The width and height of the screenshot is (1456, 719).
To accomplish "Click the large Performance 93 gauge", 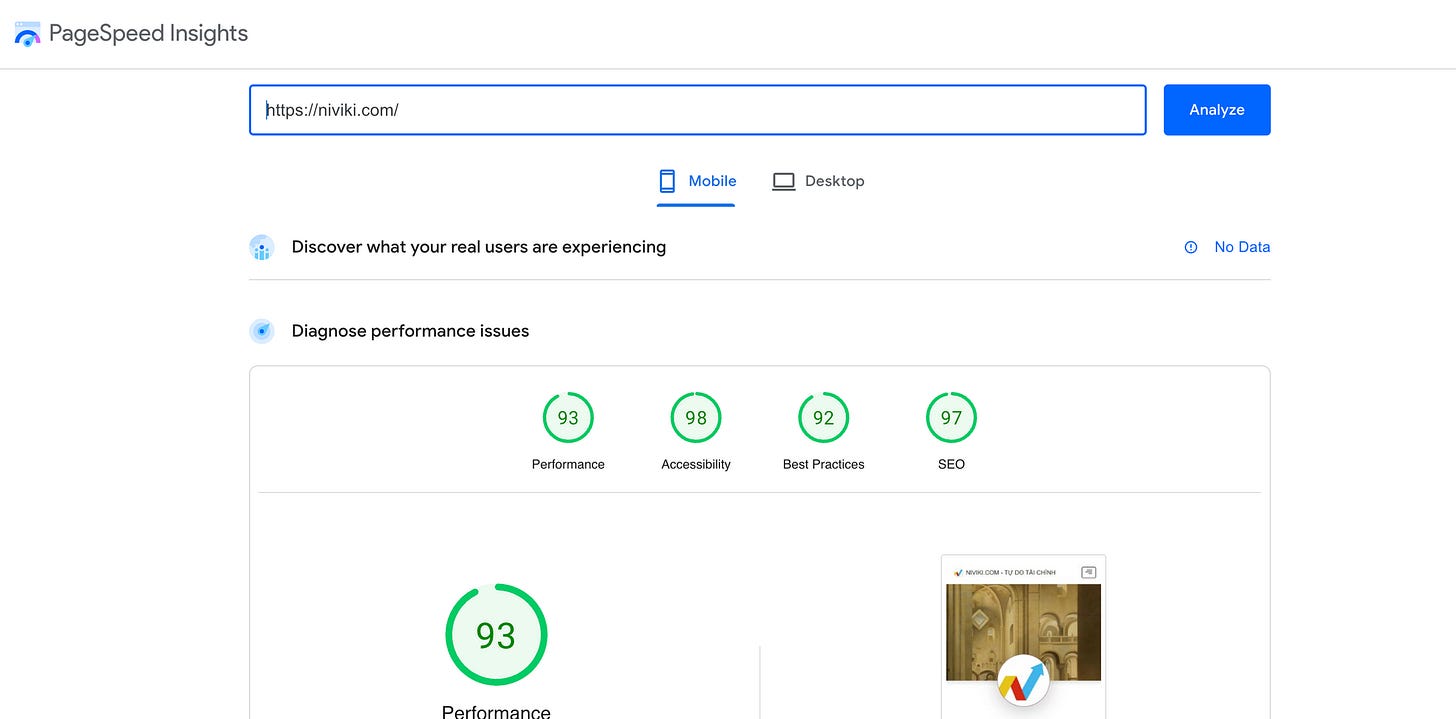I will [496, 635].
